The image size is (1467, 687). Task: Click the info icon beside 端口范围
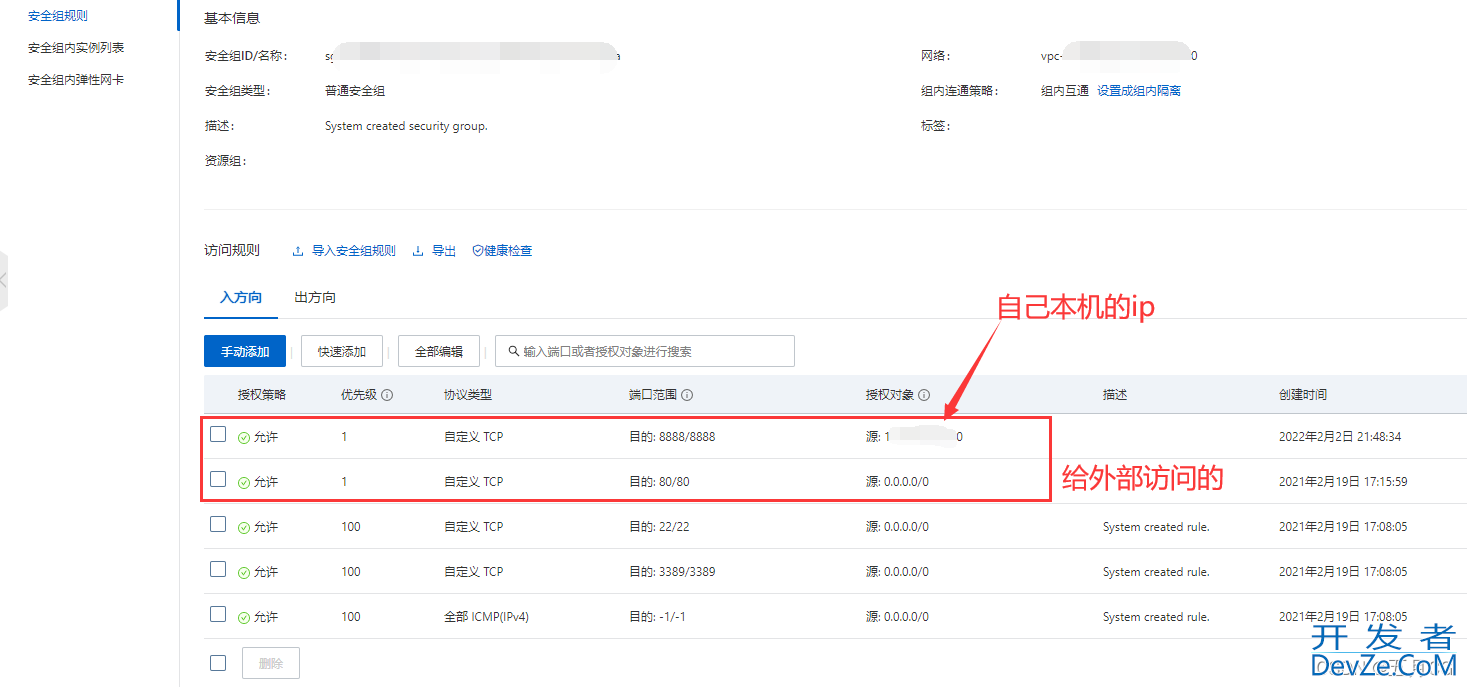[x=687, y=395]
